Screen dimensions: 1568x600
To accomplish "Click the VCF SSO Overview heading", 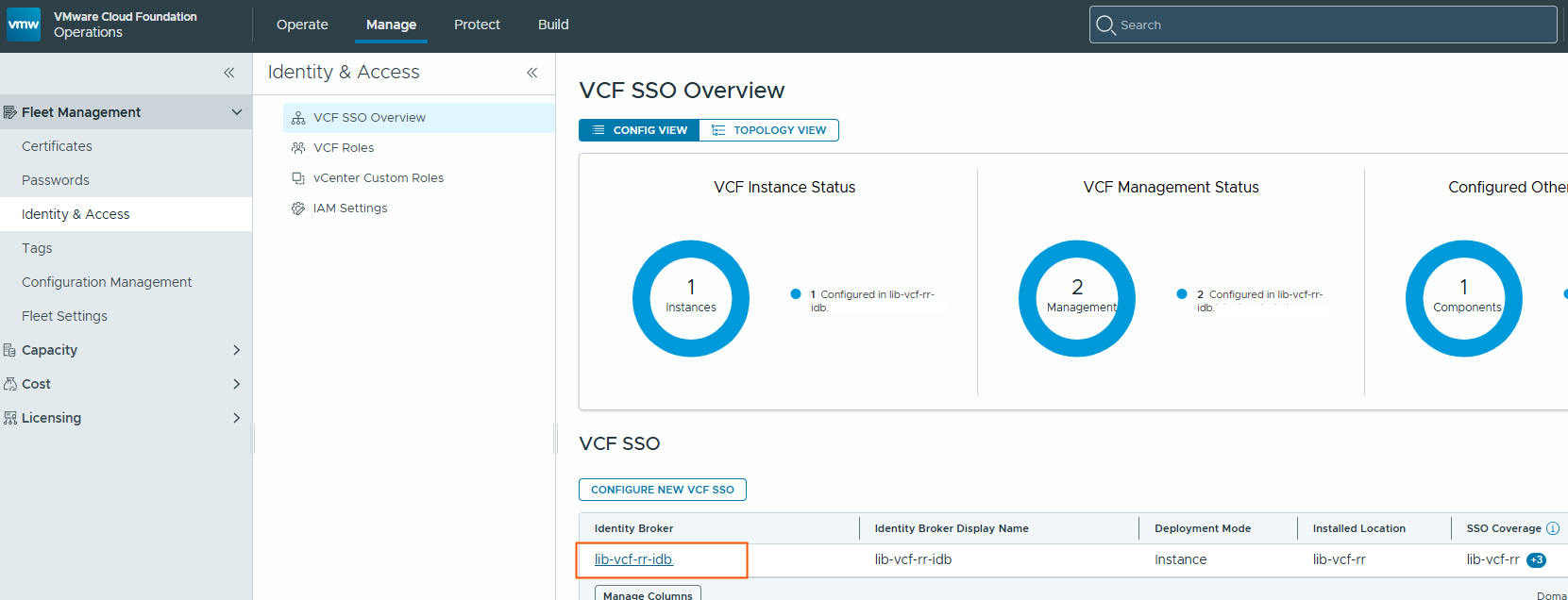I will click(682, 91).
